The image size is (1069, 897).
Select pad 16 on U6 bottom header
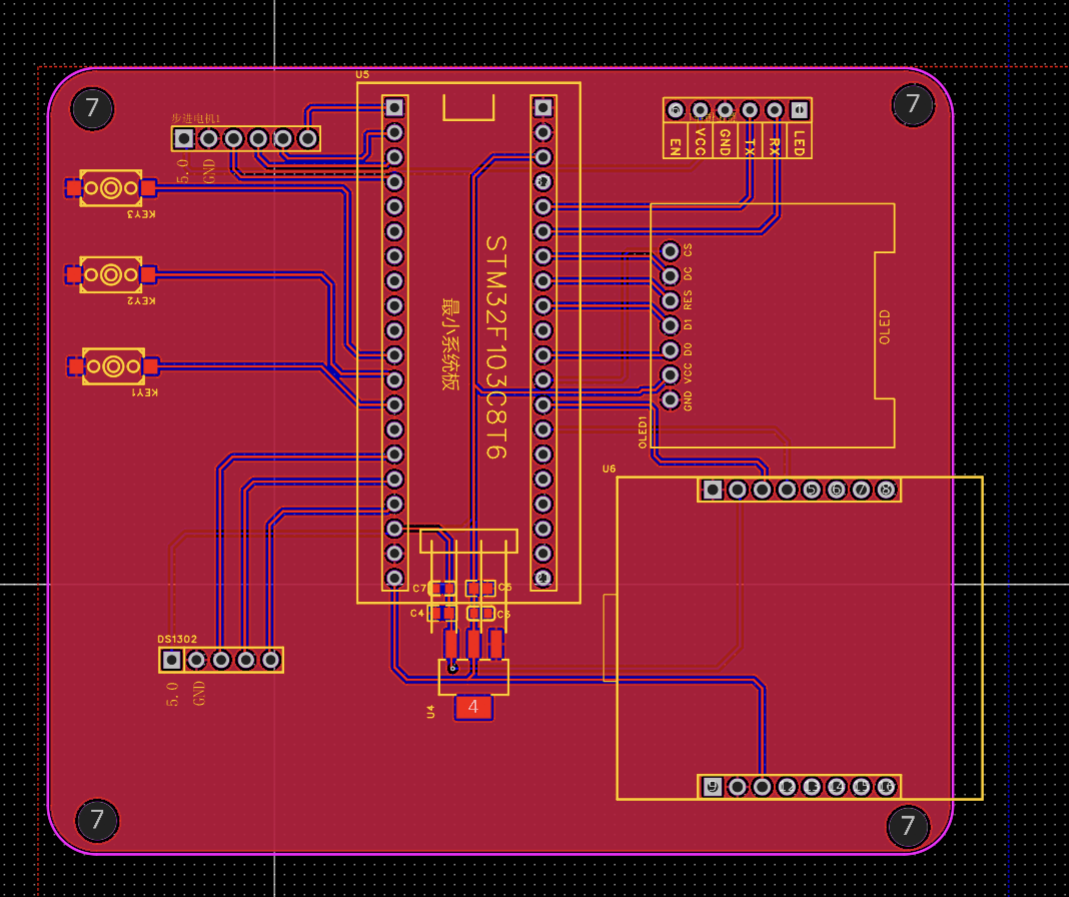click(x=886, y=787)
